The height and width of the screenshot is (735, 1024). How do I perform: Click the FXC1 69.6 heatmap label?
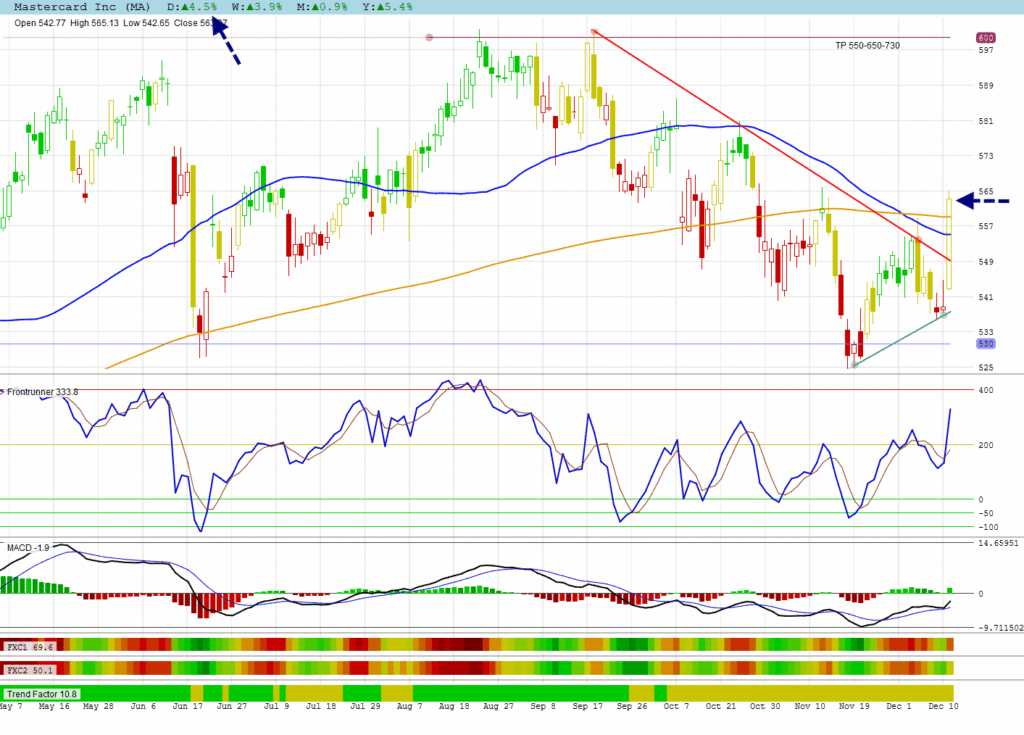tap(30, 647)
